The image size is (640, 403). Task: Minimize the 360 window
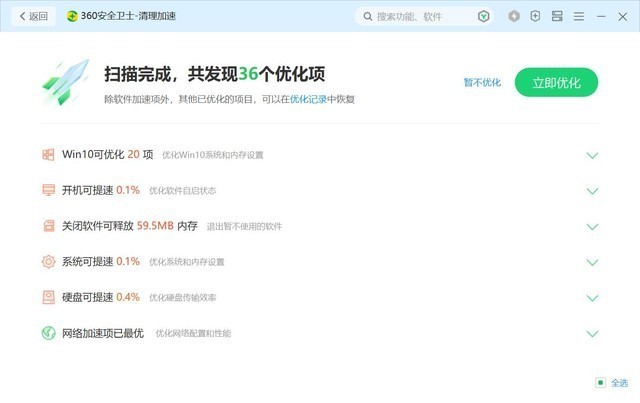pos(601,16)
